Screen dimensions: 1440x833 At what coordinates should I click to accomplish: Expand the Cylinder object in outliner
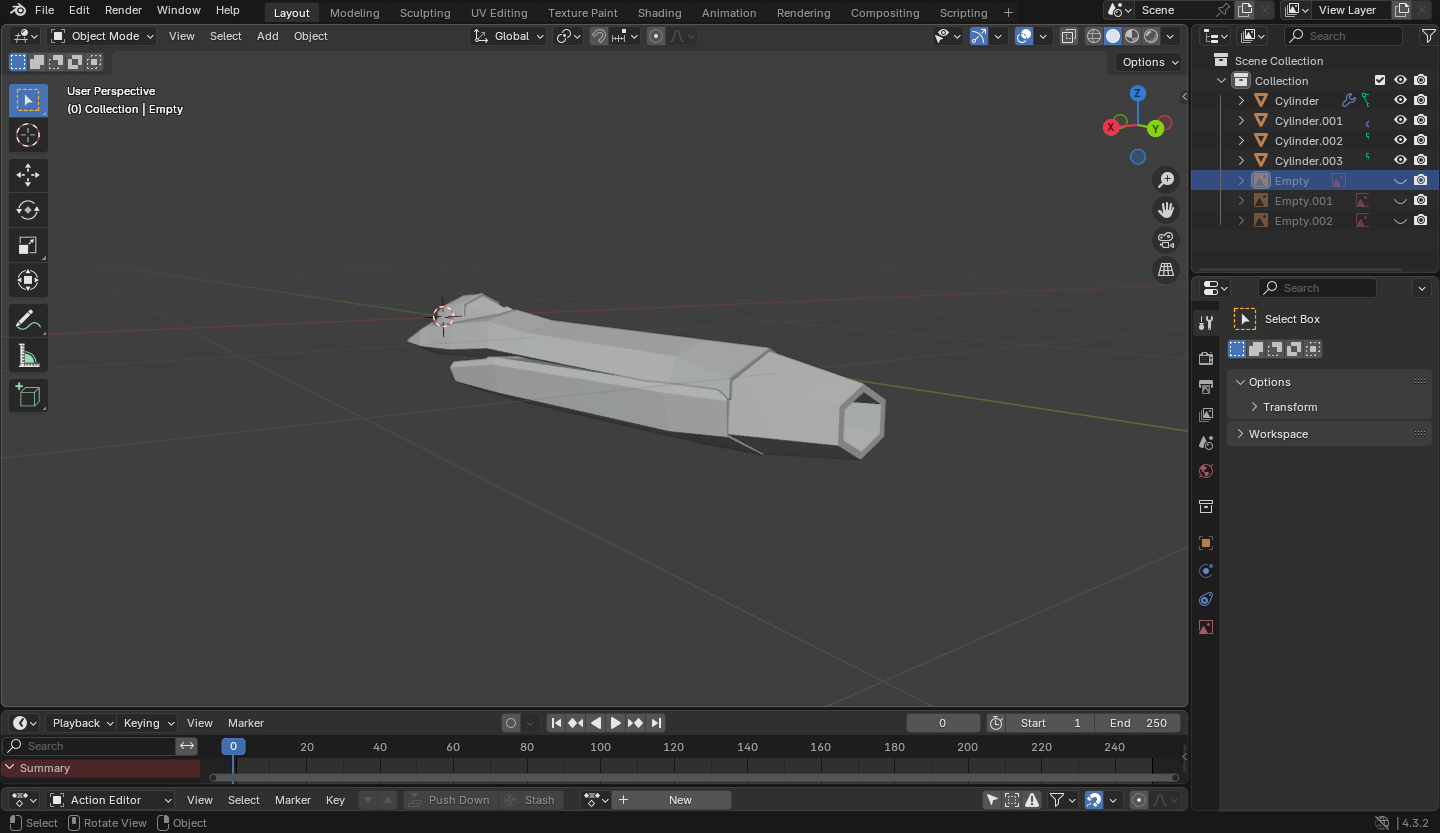click(x=1241, y=100)
